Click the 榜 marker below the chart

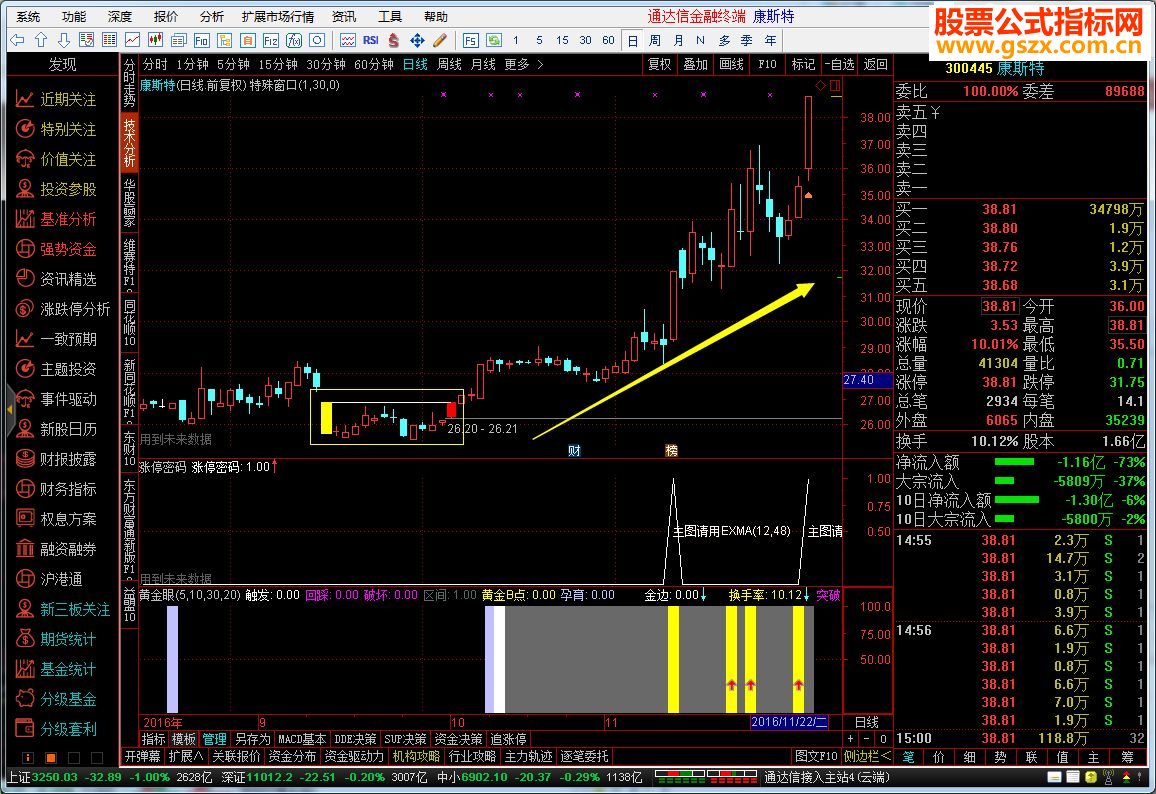pyautogui.click(x=672, y=450)
